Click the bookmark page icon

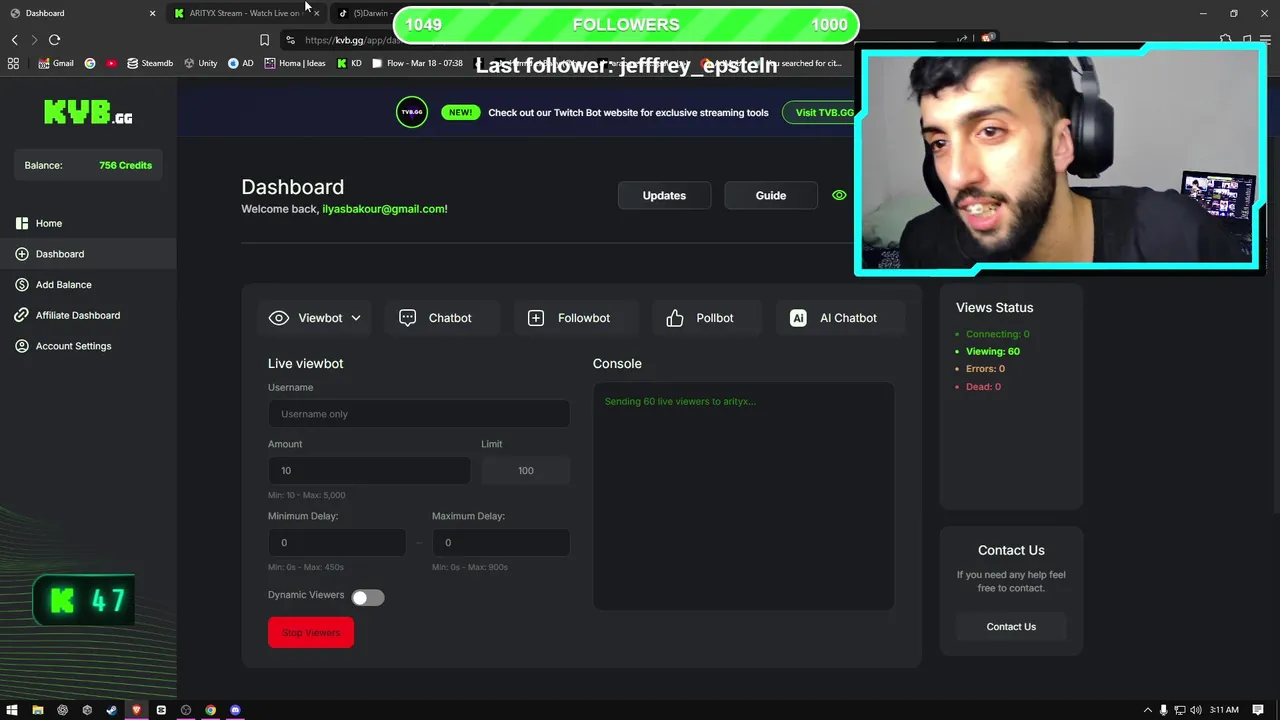pos(264,40)
